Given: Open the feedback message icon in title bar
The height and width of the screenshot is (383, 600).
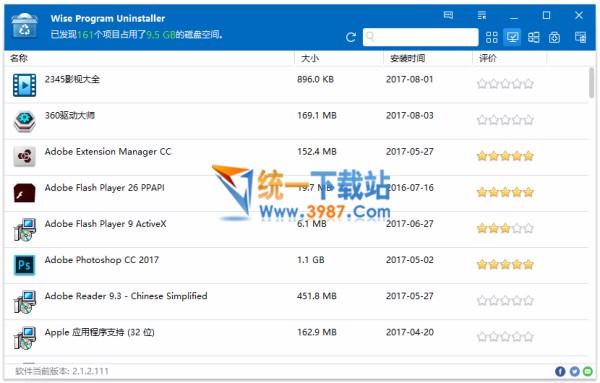Looking at the screenshot, I should click(448, 15).
